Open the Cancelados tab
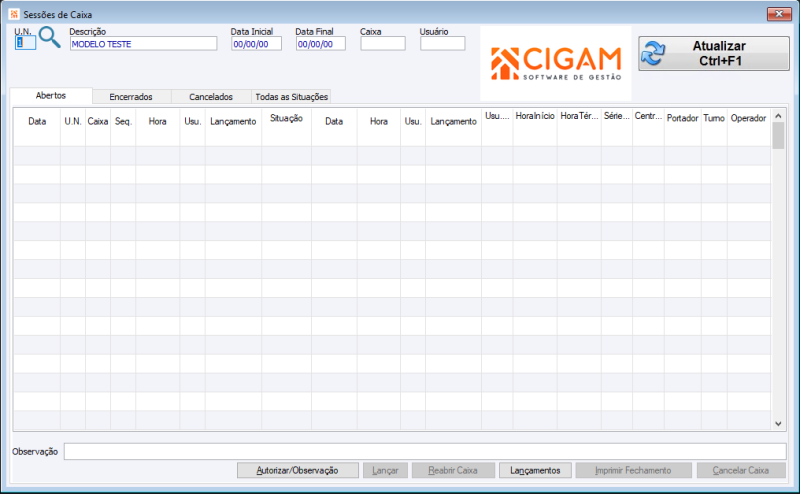This screenshot has width=800, height=494. (x=211, y=96)
